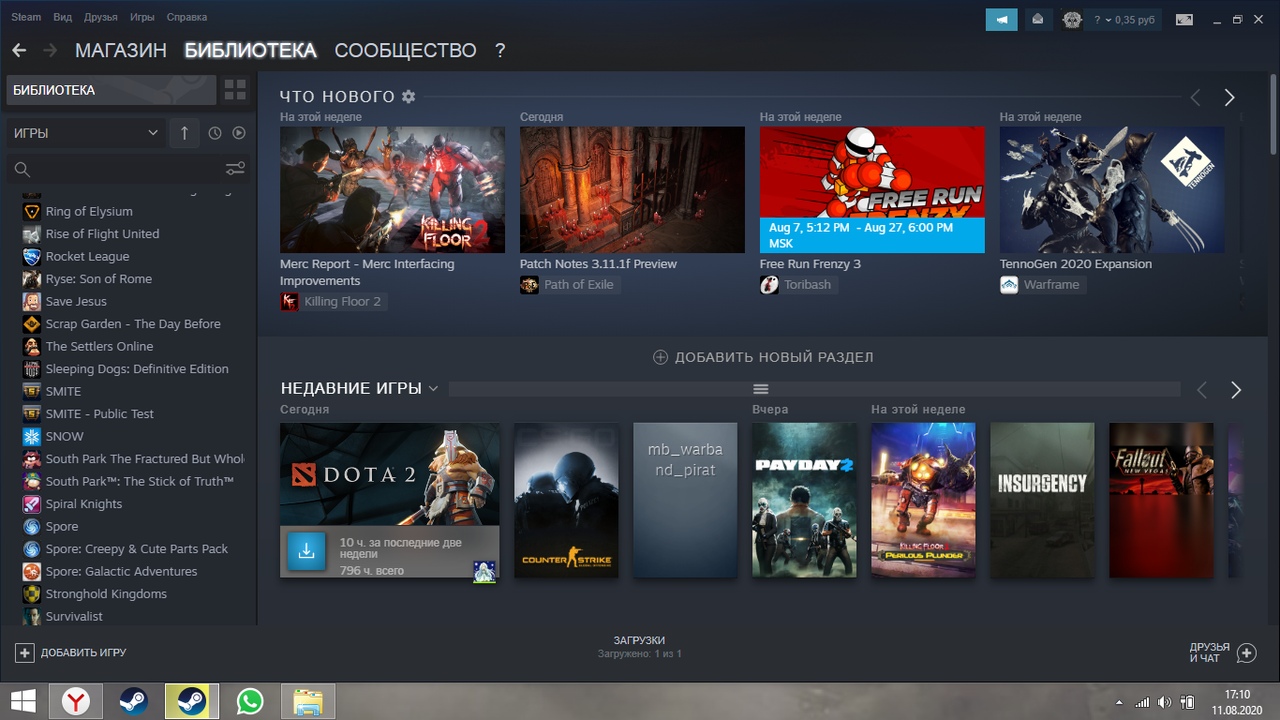Open the Друзья menu
Viewport: 1280px width, 720px height.
(101, 17)
